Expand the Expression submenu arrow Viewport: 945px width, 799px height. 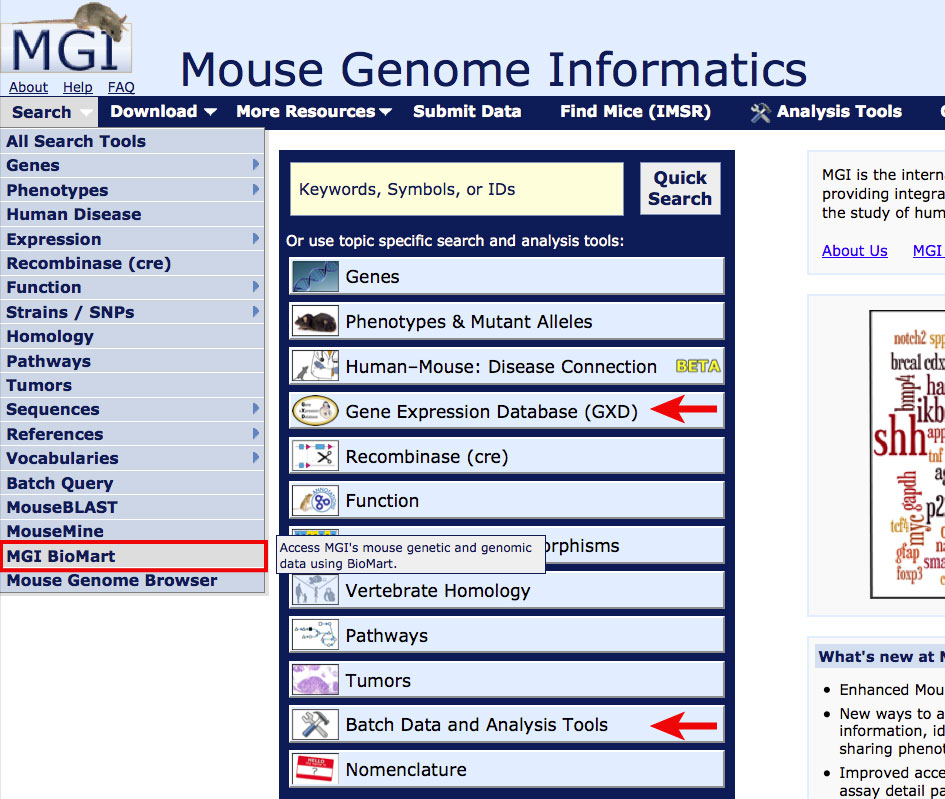(x=256, y=238)
